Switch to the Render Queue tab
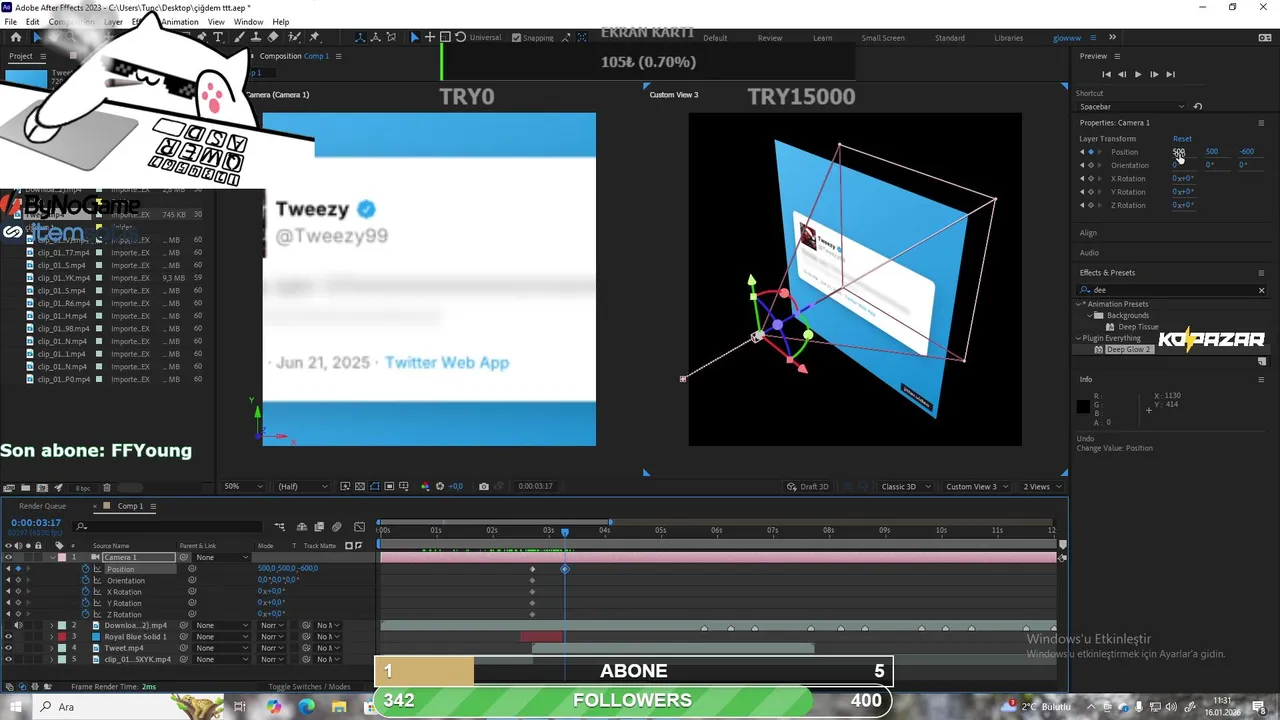1280x720 pixels. pos(42,506)
